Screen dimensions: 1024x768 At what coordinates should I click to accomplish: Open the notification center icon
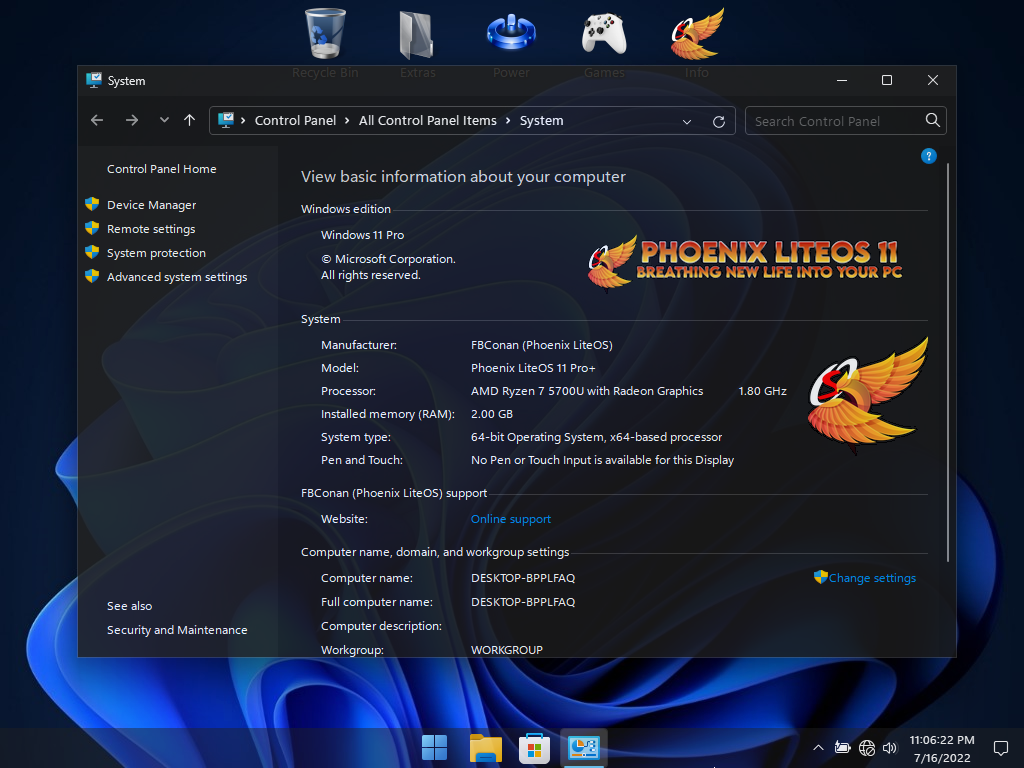pos(1000,748)
